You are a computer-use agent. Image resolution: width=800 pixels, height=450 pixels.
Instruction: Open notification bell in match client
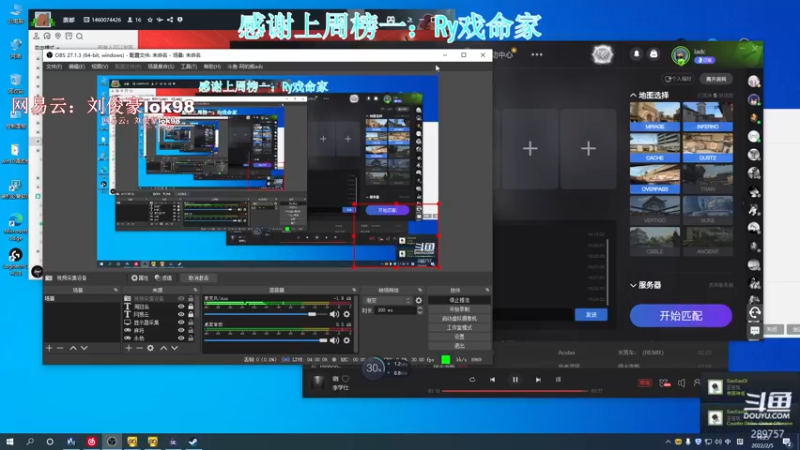click(636, 54)
